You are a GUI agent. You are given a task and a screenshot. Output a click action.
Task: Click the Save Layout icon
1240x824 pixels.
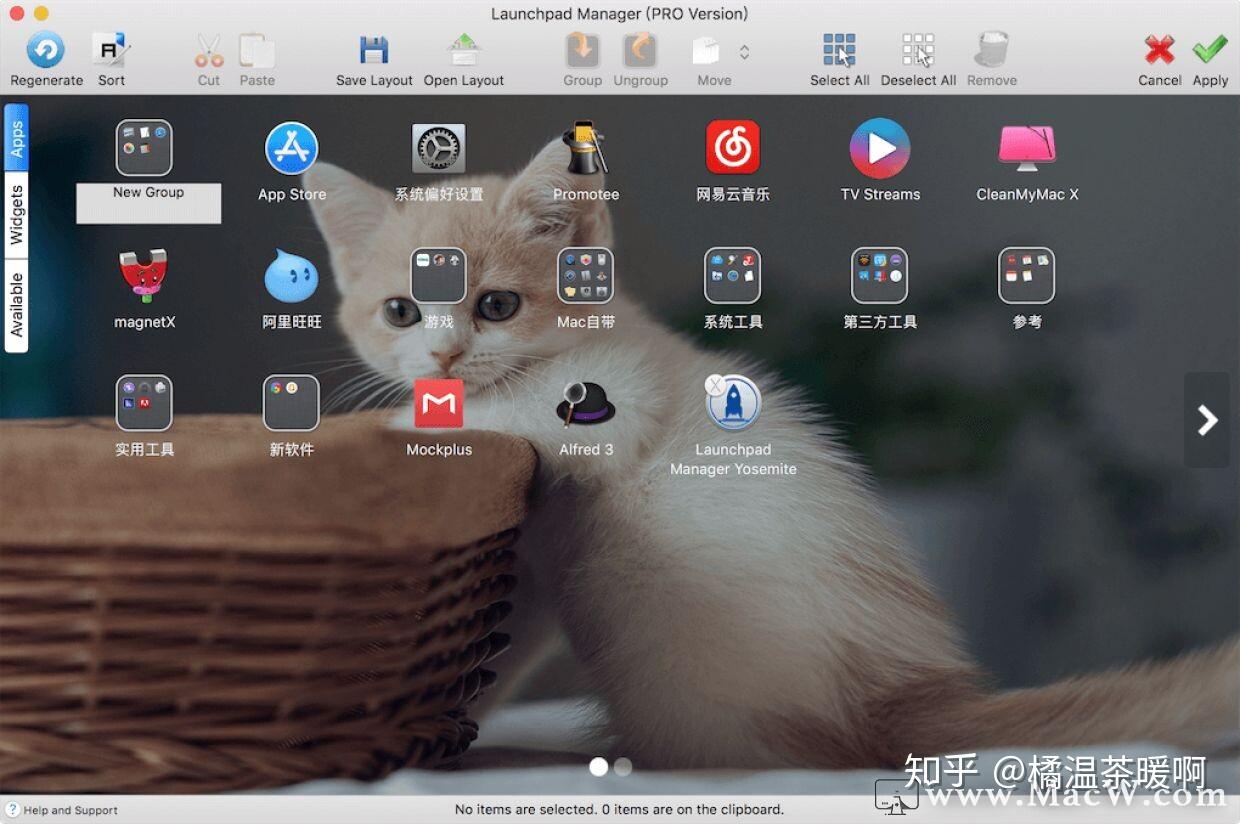[373, 48]
